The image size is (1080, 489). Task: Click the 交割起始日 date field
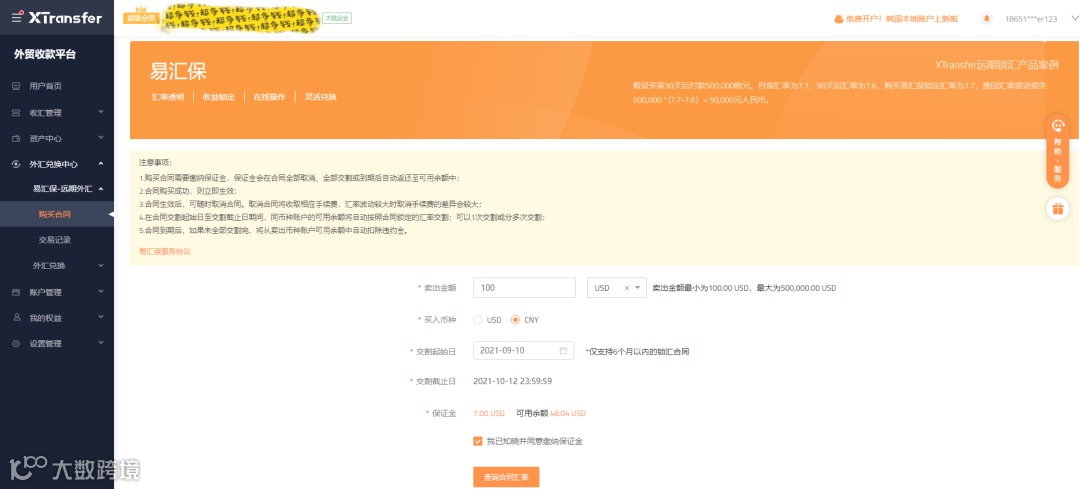click(524, 351)
